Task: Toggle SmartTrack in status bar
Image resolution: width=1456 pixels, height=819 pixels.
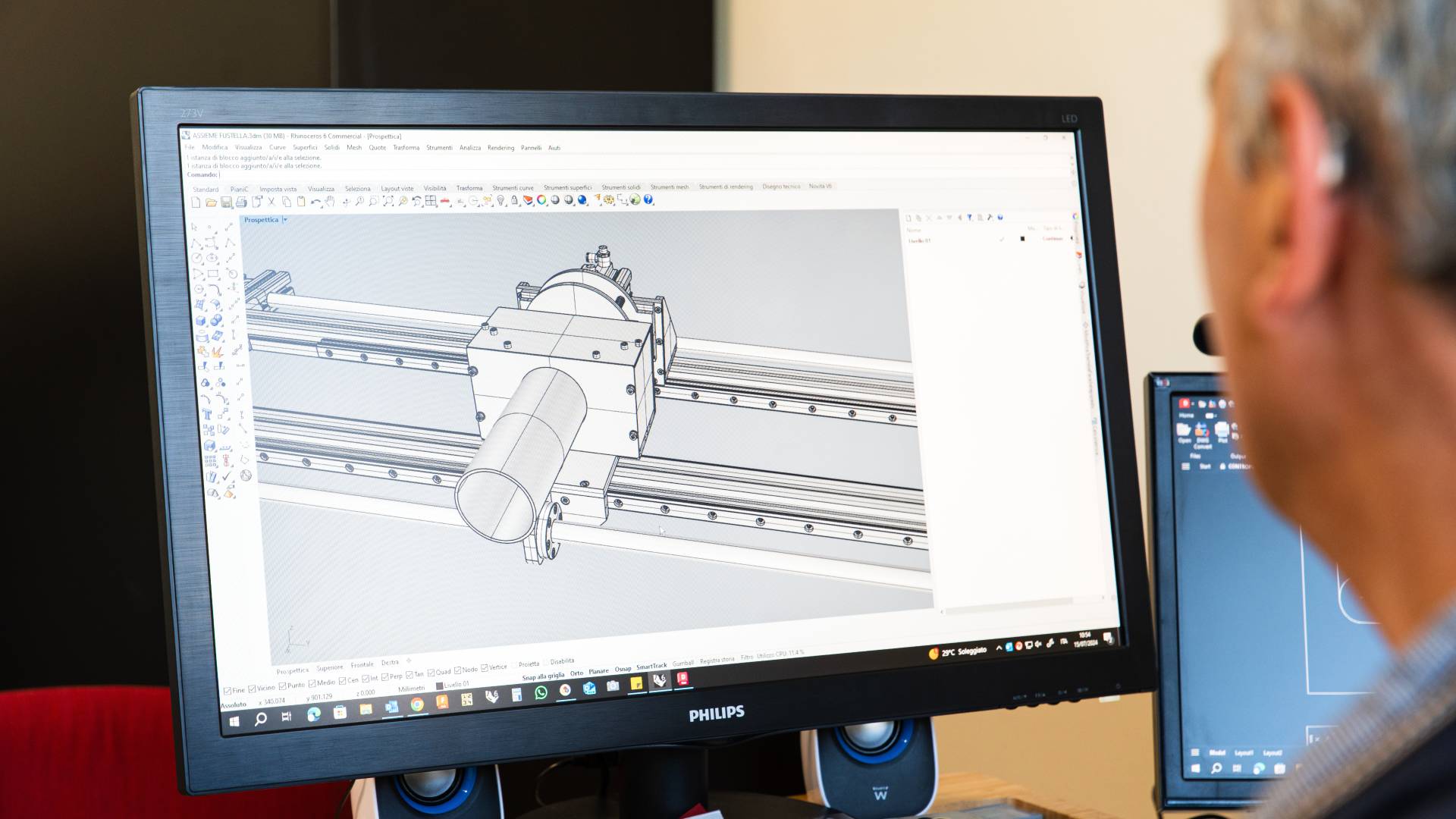Action: click(x=651, y=667)
